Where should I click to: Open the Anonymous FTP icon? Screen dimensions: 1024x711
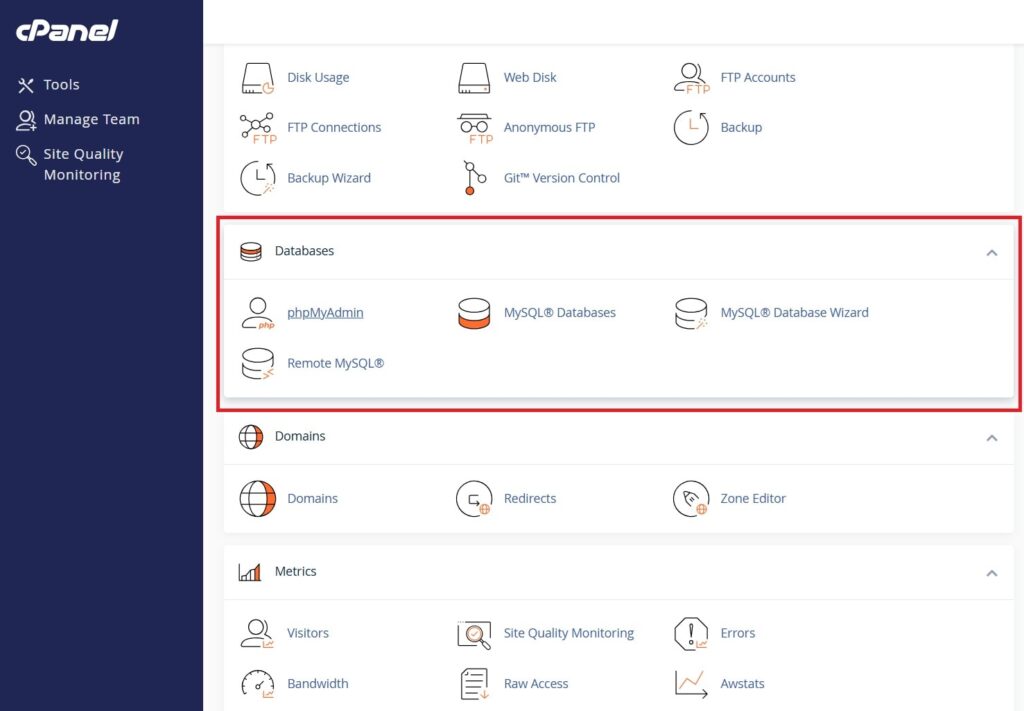(474, 128)
